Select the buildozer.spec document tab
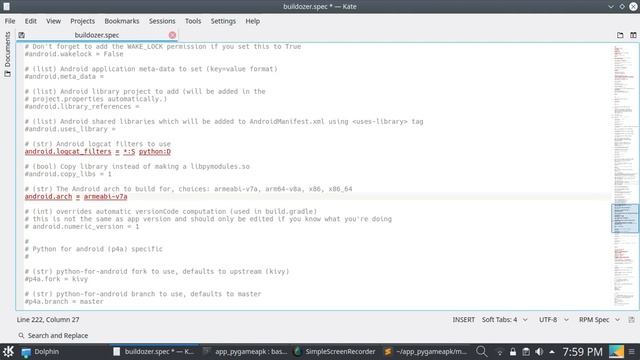The width and height of the screenshot is (640, 360). click(97, 35)
